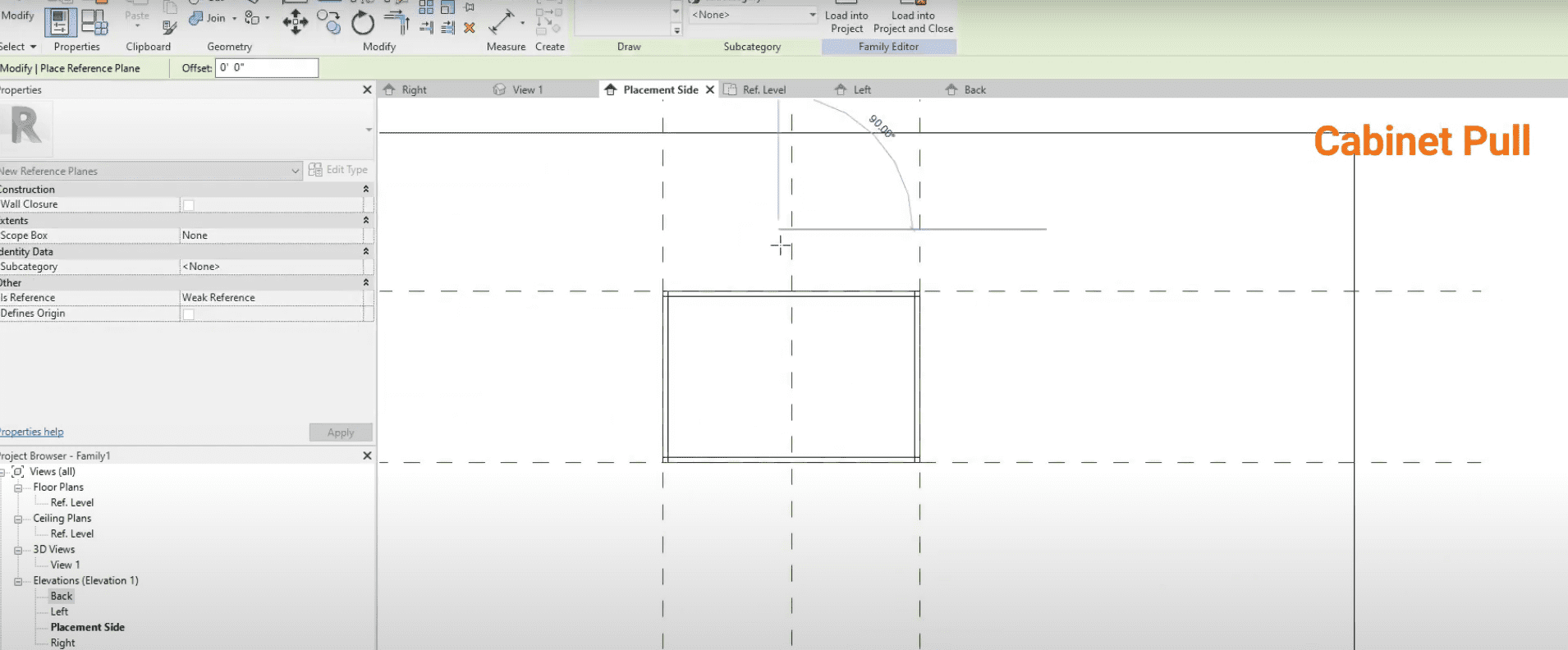
Task: Toggle the Defines Origin checkbox
Action: (189, 314)
